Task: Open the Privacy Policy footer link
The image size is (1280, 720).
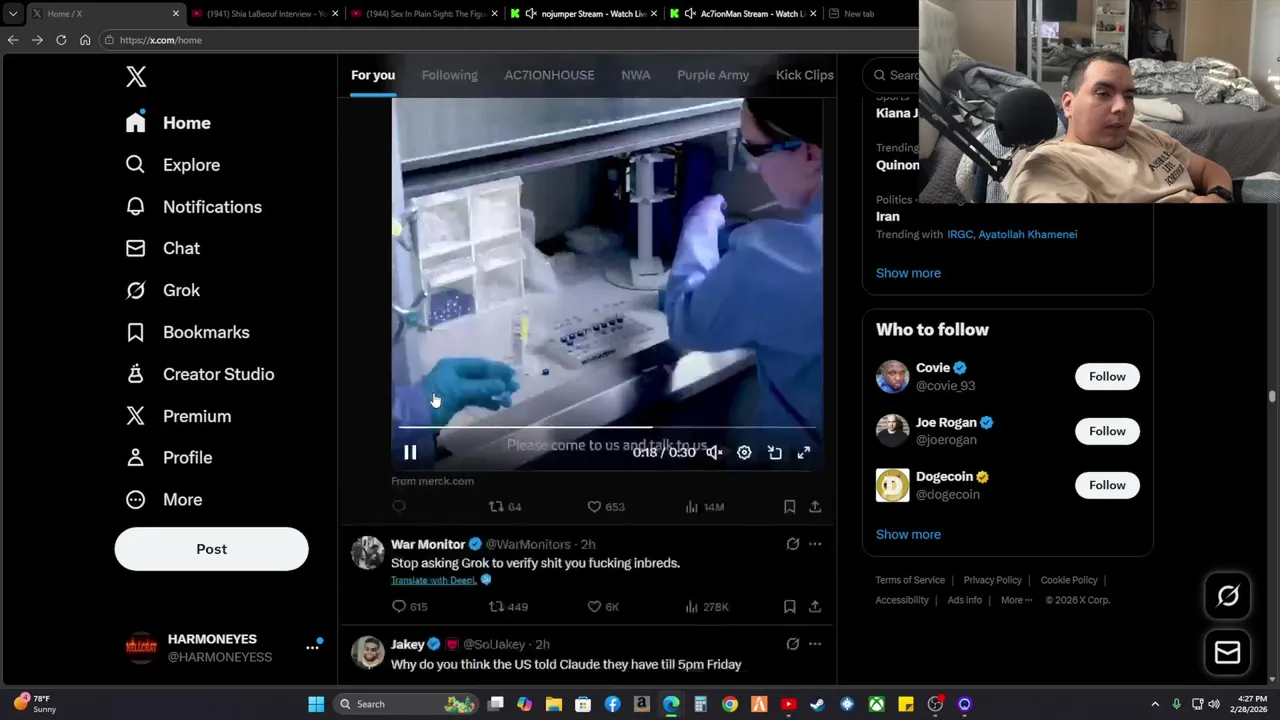Action: tap(992, 580)
